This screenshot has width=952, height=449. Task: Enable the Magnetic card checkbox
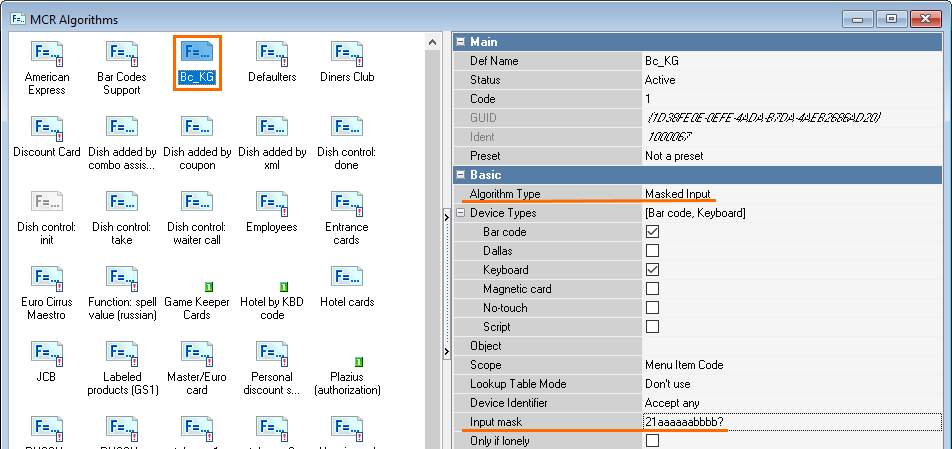652,289
